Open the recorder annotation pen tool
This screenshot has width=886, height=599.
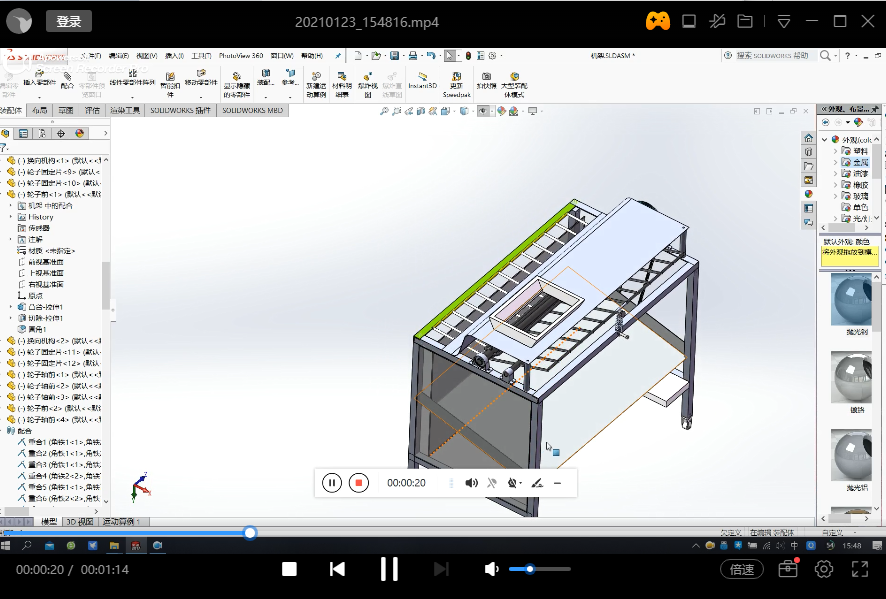click(537, 483)
